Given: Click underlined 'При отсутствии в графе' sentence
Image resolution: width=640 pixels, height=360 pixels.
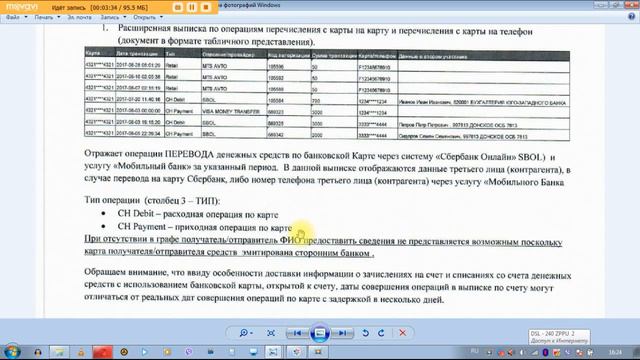Looking at the screenshot, I should 323,246.
